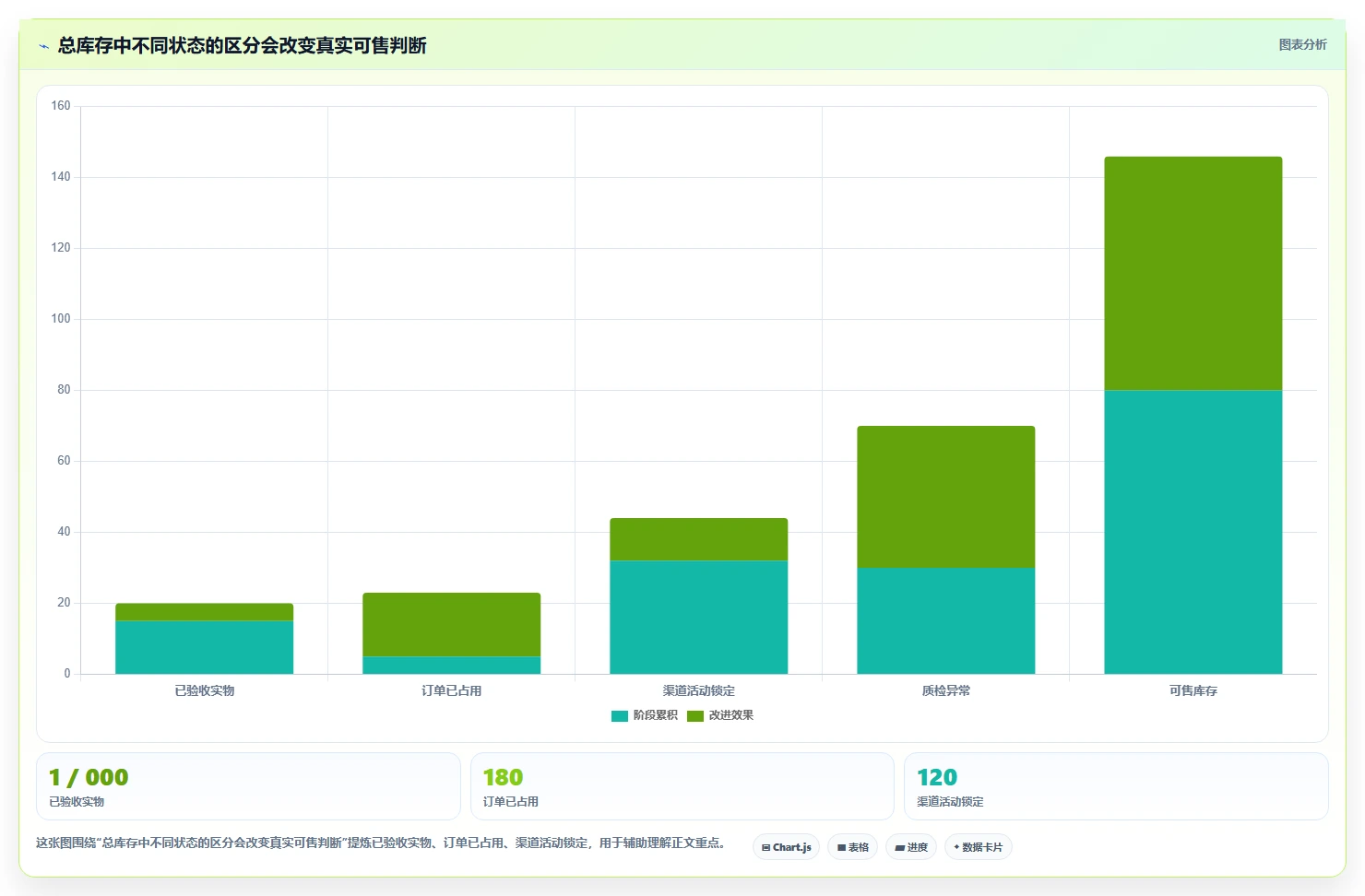Click the small icon beside the chart title
1365x896 pixels.
[x=43, y=46]
